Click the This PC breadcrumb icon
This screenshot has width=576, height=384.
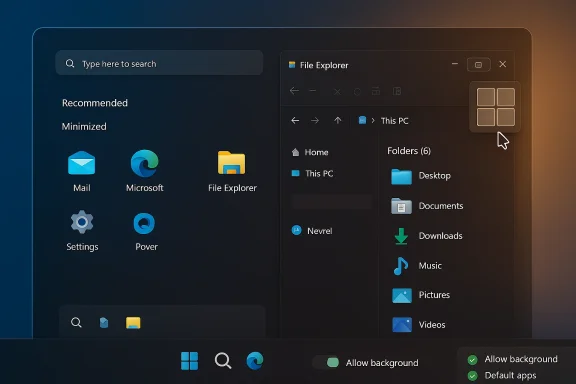coord(362,120)
